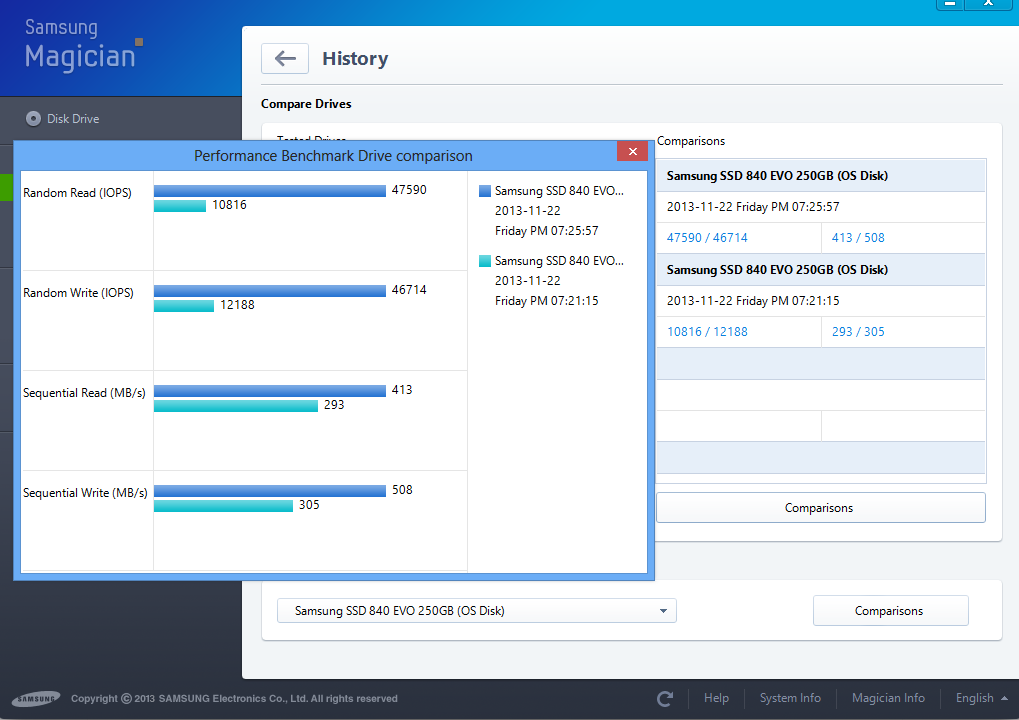1019x720 pixels.
Task: Click the 508 Sequential Write blue bar
Action: click(x=270, y=491)
